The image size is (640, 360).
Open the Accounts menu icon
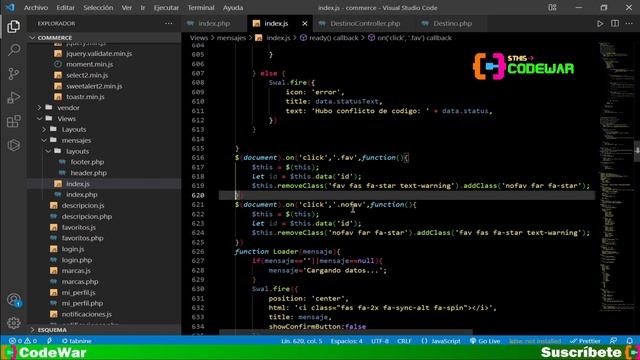13,300
